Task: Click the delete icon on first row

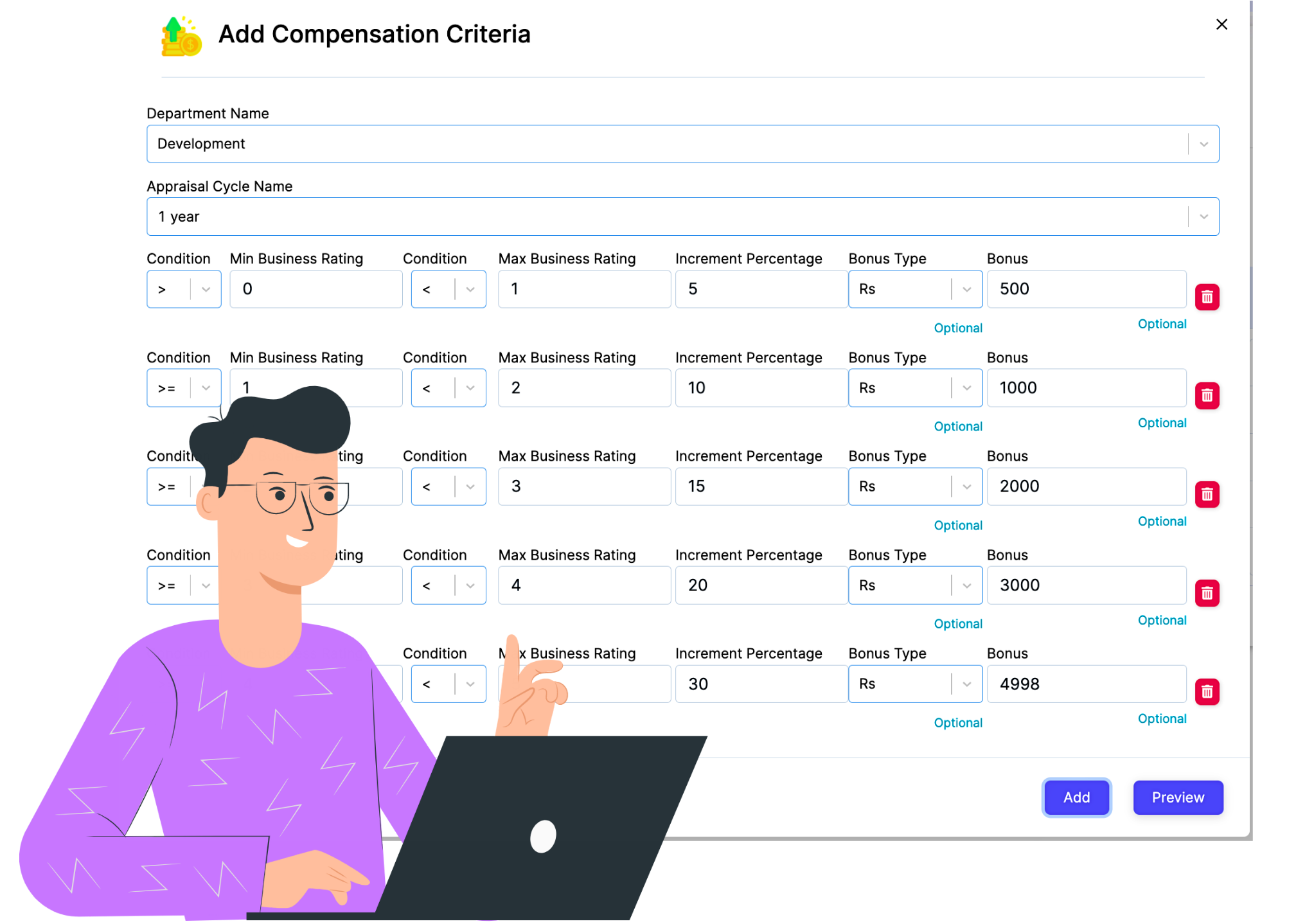Action: [1208, 297]
